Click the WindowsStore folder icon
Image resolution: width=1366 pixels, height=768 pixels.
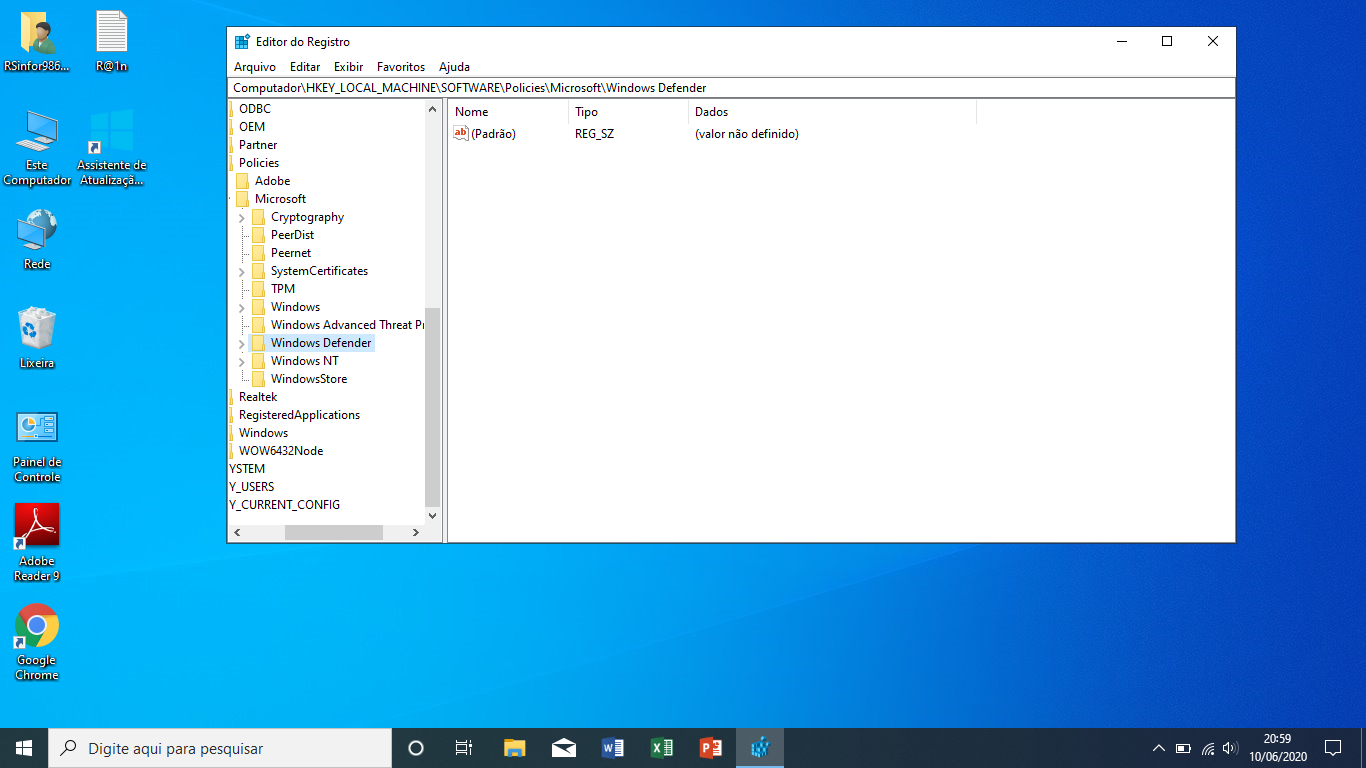click(x=258, y=379)
